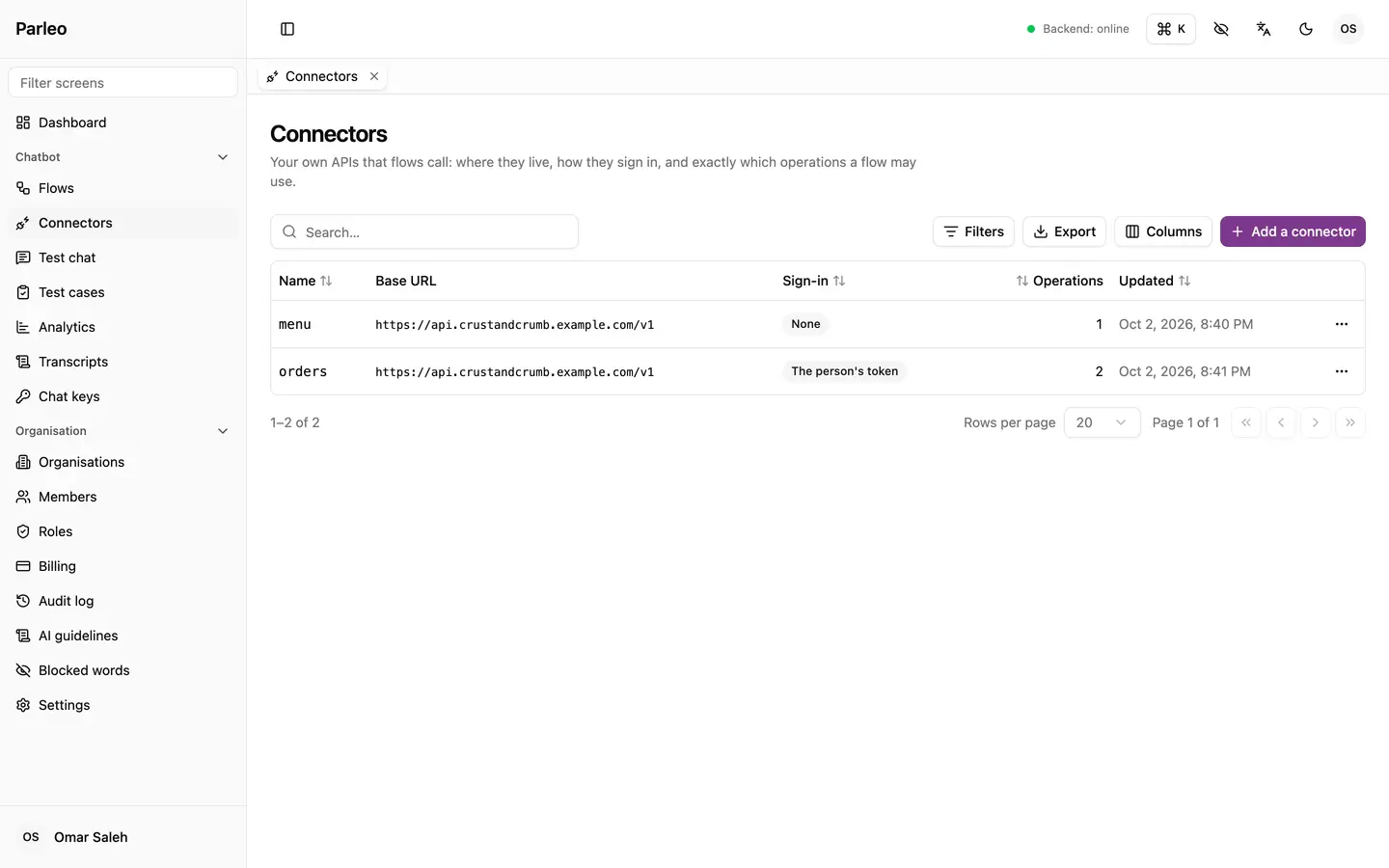Sort table by Sign-in column
Viewport: 1389px width, 868px height.
tap(814, 281)
